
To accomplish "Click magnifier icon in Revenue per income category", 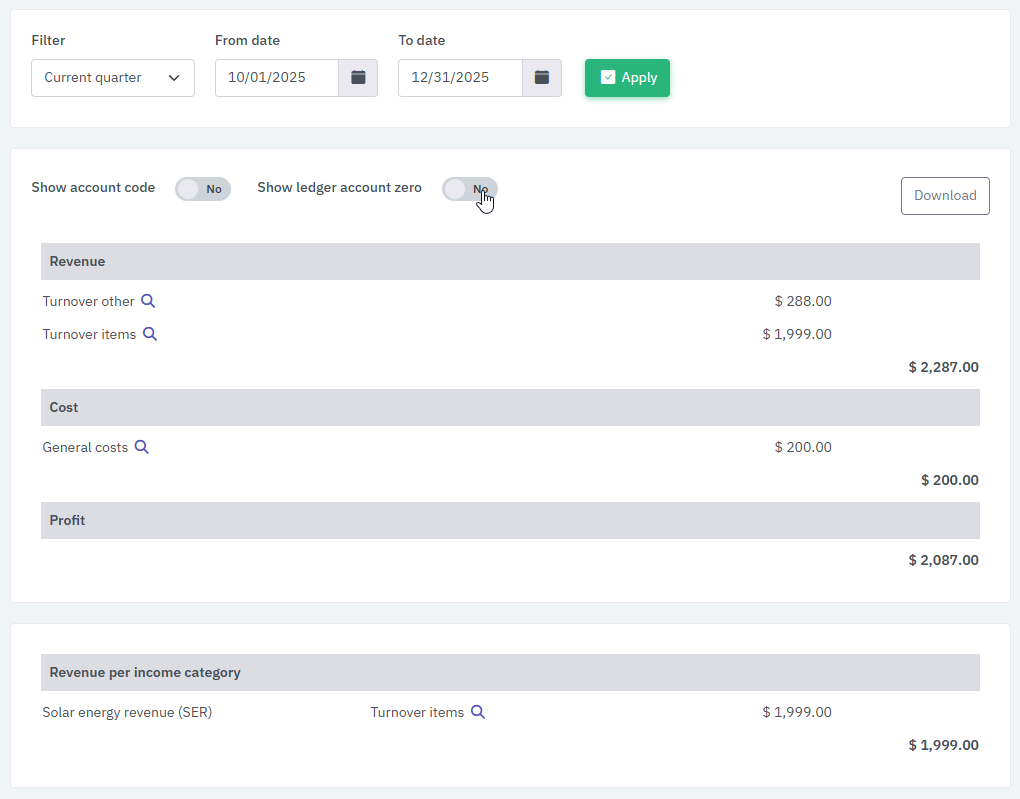I will click(478, 712).
